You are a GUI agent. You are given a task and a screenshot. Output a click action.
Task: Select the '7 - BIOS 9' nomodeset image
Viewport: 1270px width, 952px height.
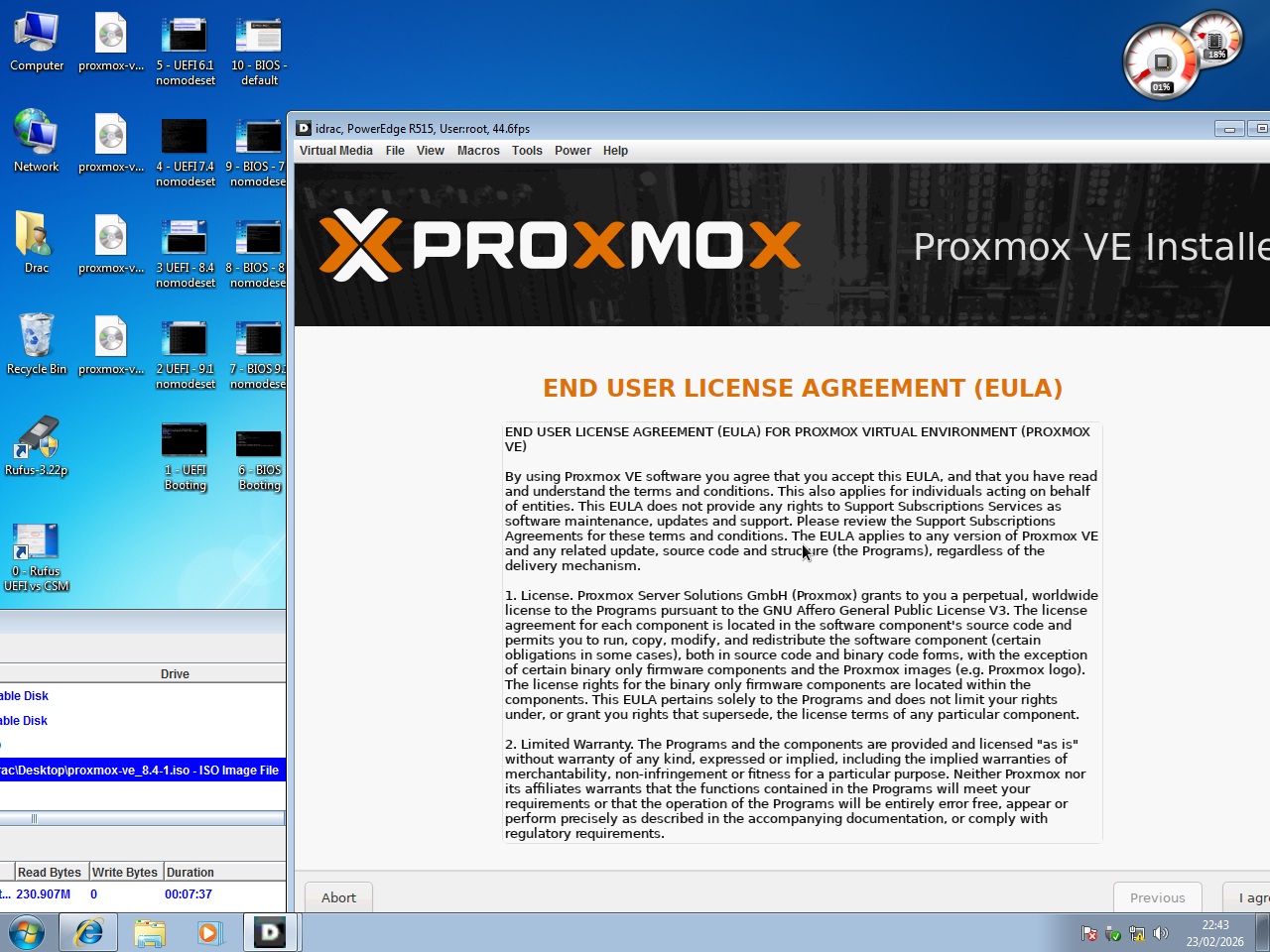click(257, 353)
